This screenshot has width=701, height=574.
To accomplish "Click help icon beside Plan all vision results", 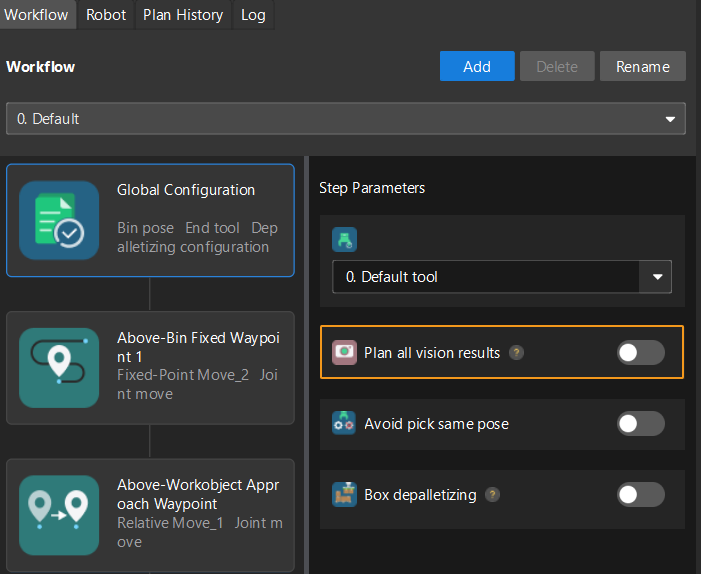I will (x=516, y=353).
